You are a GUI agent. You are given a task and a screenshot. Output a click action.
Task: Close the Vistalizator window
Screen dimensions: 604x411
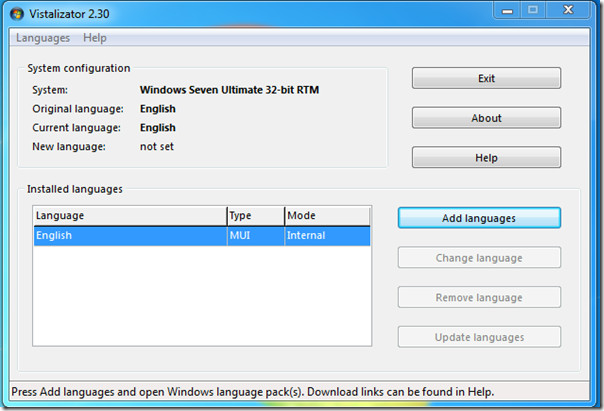pos(568,10)
